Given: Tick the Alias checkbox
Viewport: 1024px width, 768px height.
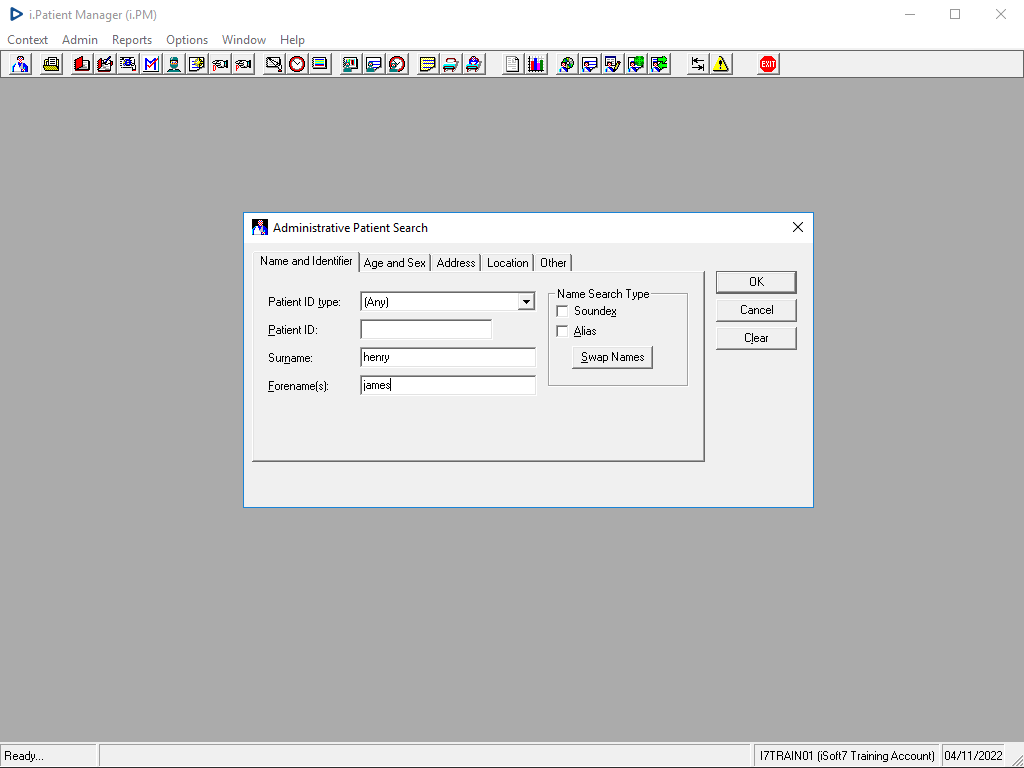Looking at the screenshot, I should pos(562,331).
